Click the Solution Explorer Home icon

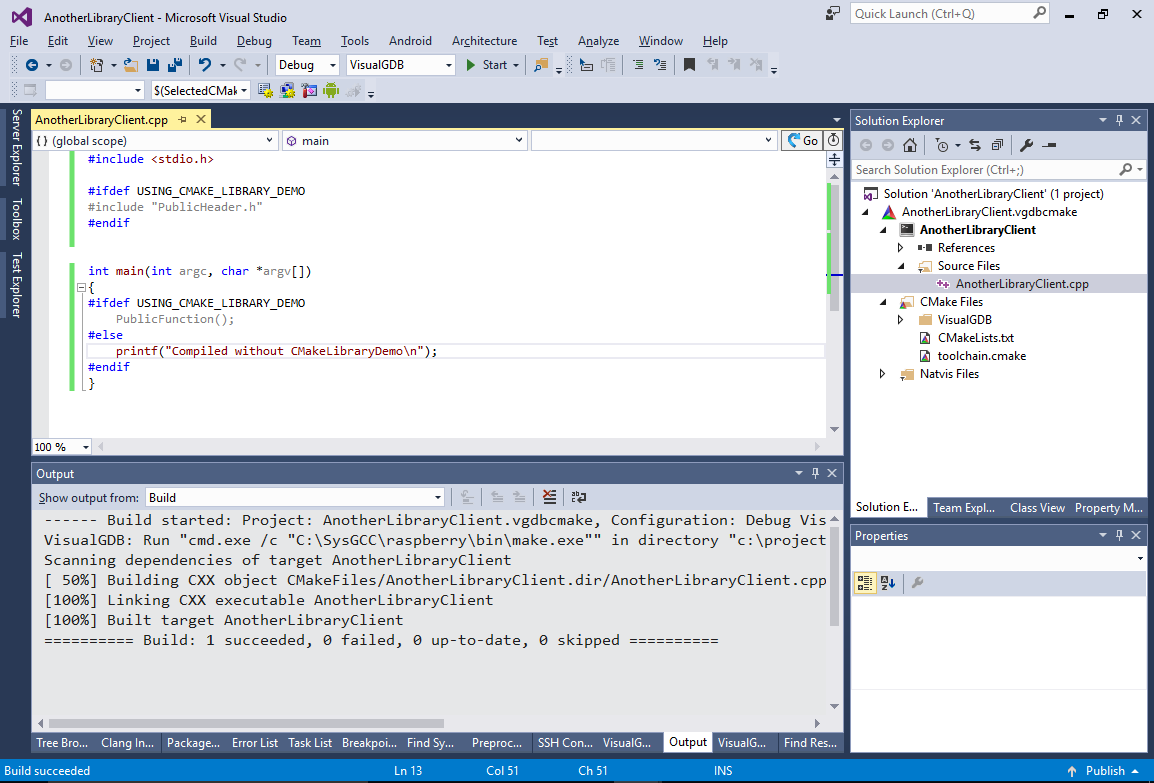point(908,145)
